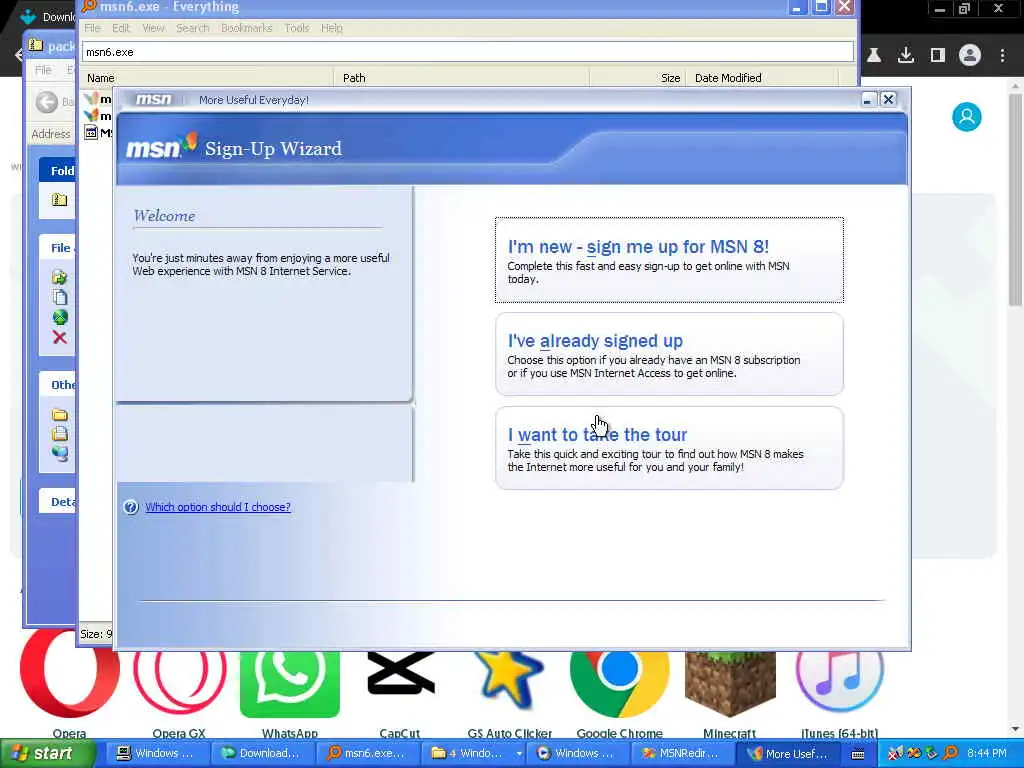This screenshot has width=1024, height=768.
Task: Open Bookmarks menu in Everything window
Action: pos(246,28)
